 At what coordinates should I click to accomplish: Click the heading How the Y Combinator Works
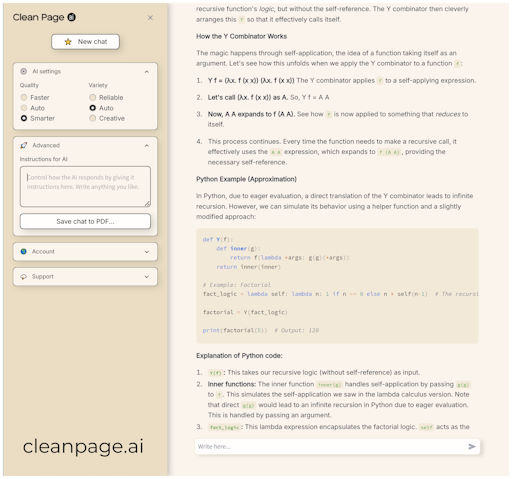(x=241, y=36)
